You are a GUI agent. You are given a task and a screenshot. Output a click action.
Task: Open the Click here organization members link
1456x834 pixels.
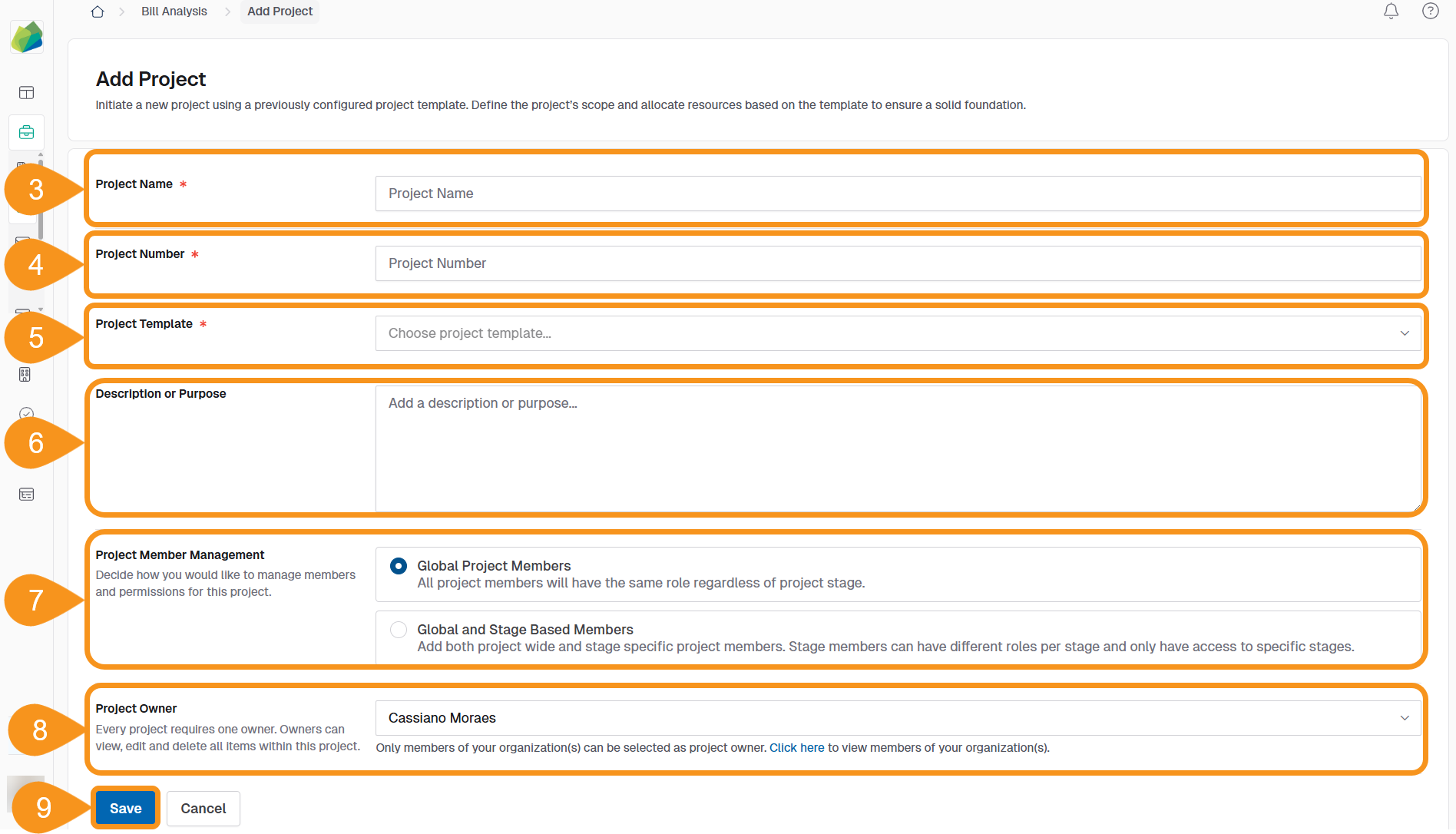tap(796, 747)
